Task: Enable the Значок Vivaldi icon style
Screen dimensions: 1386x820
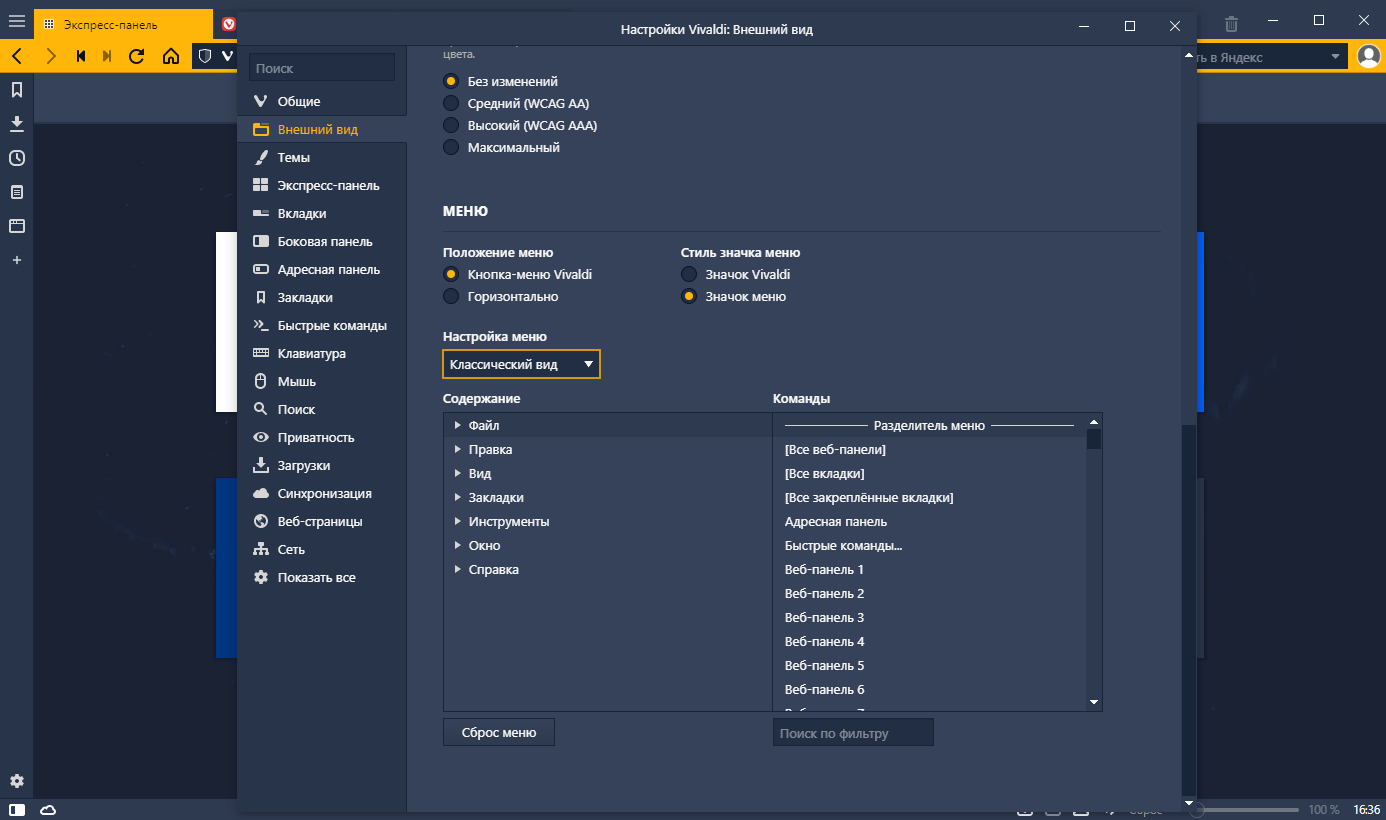Action: pos(688,274)
